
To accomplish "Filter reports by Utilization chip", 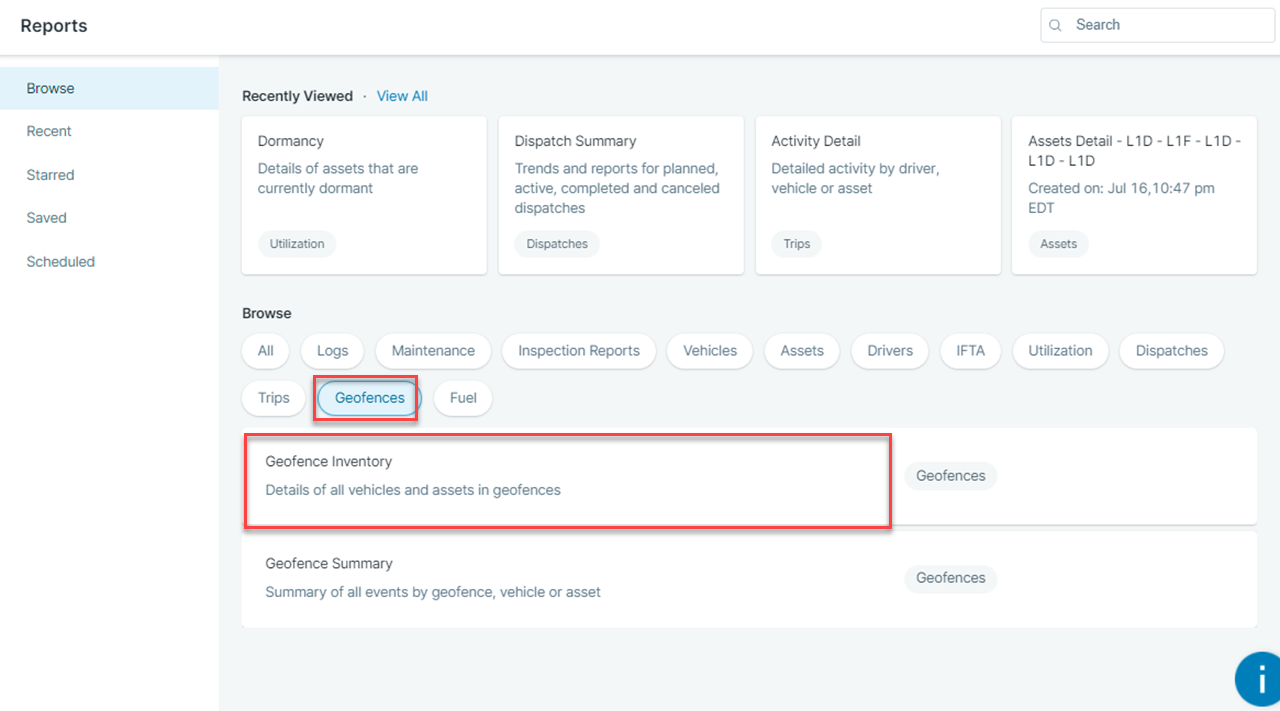I will (1060, 351).
